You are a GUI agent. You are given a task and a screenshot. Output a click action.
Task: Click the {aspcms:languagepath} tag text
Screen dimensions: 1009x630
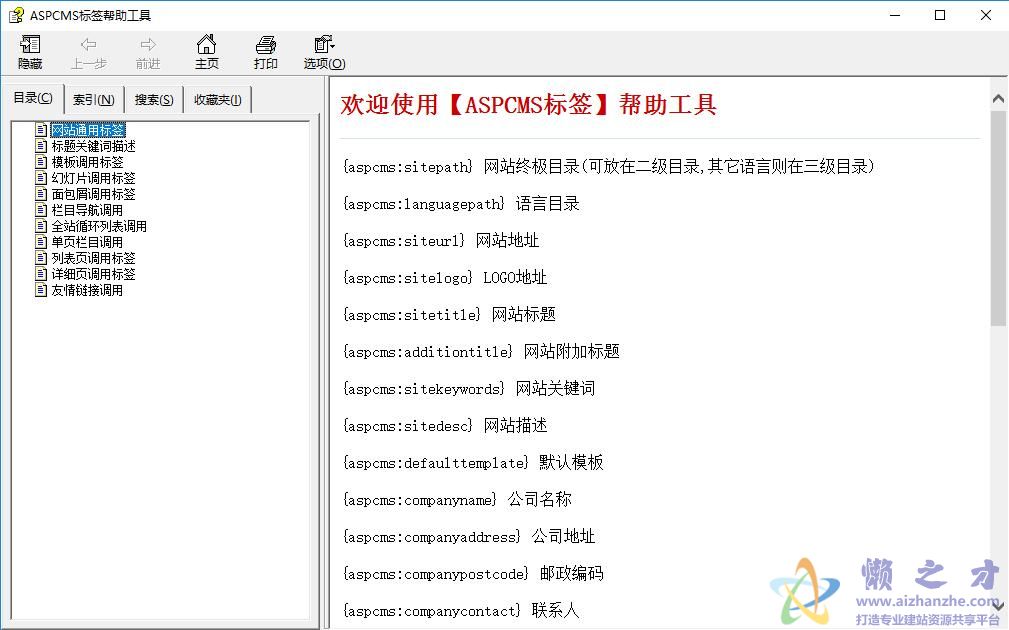click(x=423, y=204)
